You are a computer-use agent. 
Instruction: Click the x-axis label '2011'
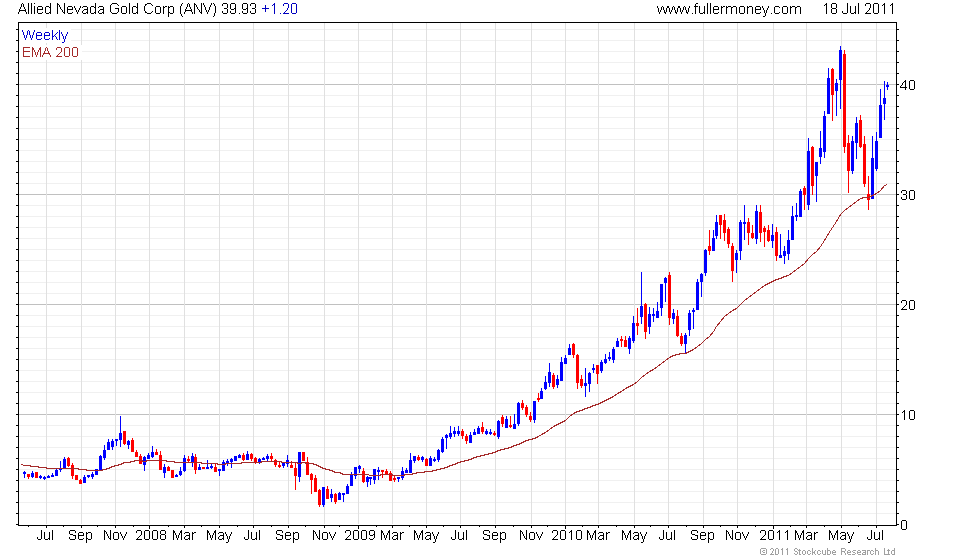pyautogui.click(x=775, y=536)
